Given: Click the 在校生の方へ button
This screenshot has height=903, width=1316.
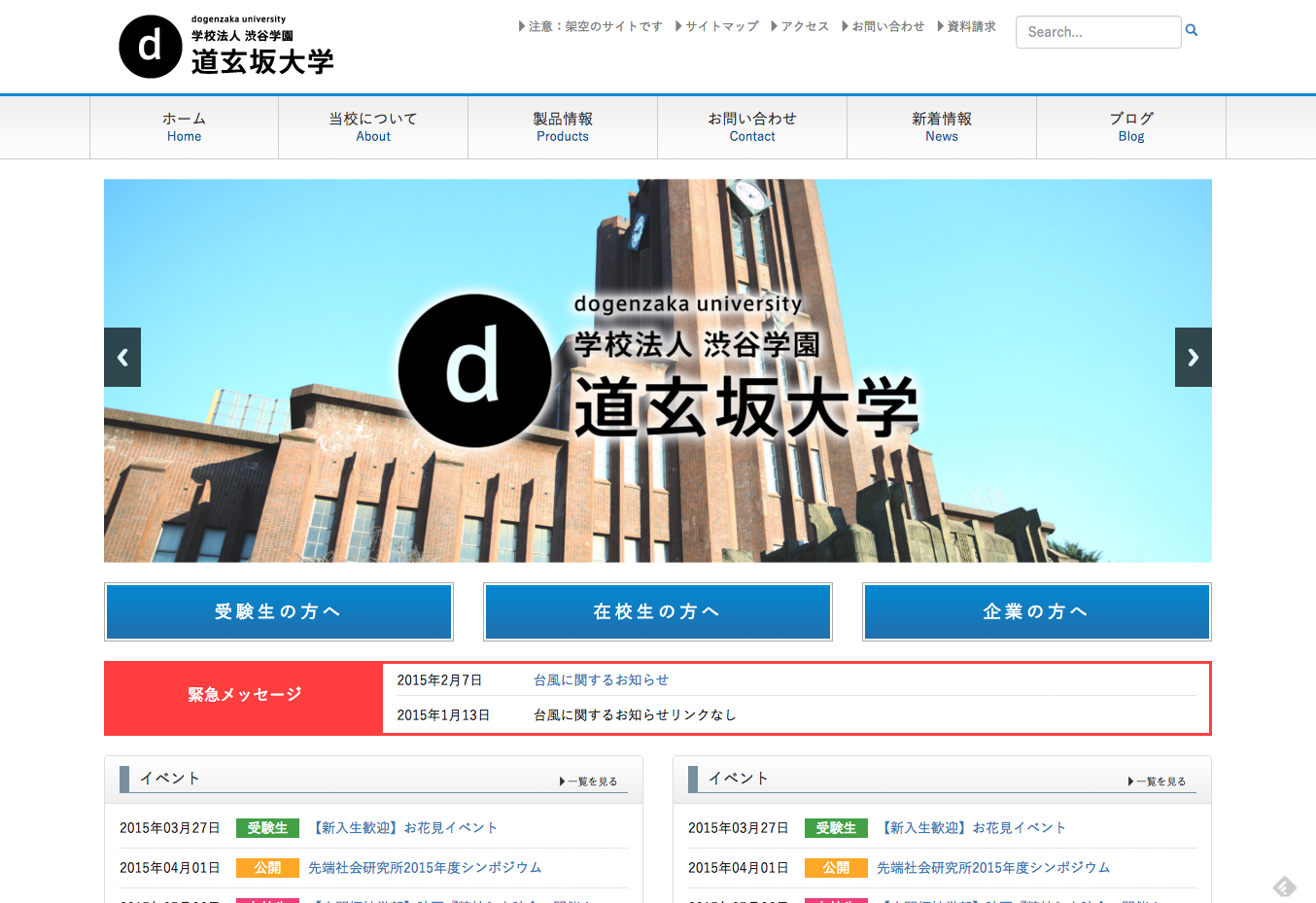Looking at the screenshot, I should [x=658, y=611].
